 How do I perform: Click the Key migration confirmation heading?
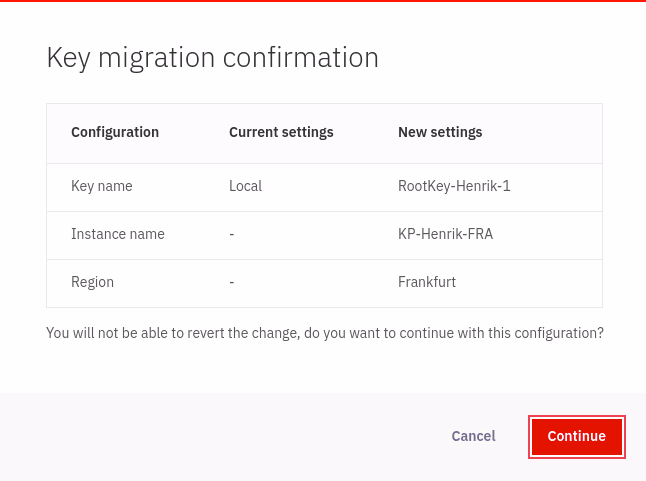212,58
